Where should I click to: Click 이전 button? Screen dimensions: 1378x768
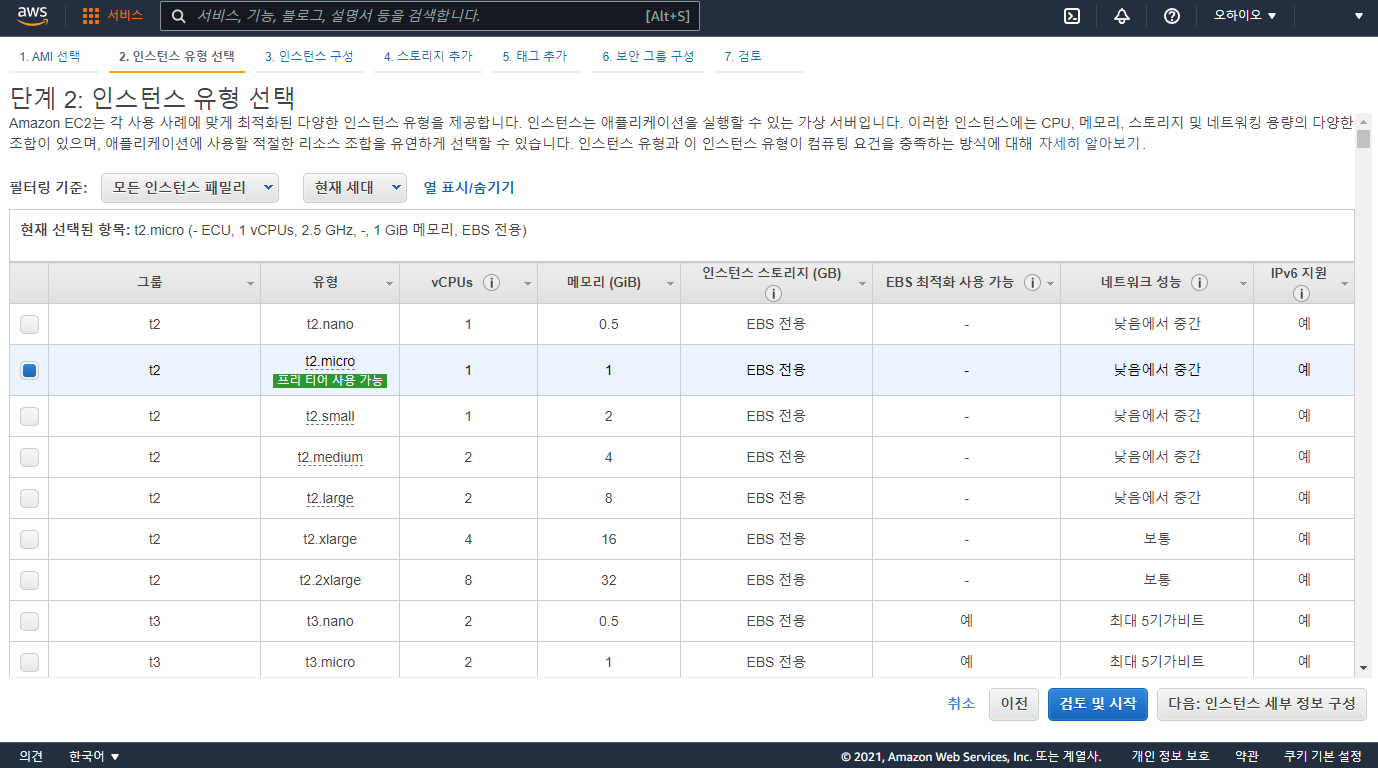[1014, 704]
